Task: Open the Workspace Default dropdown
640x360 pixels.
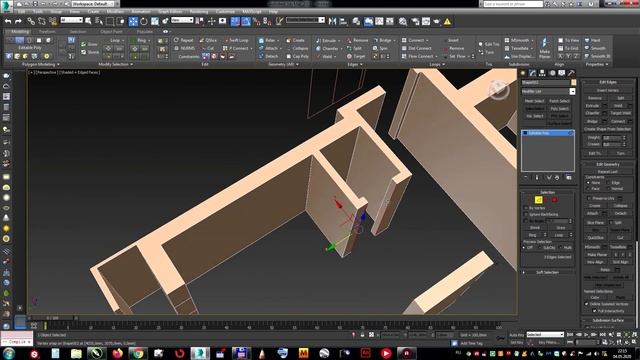Action: [93, 4]
